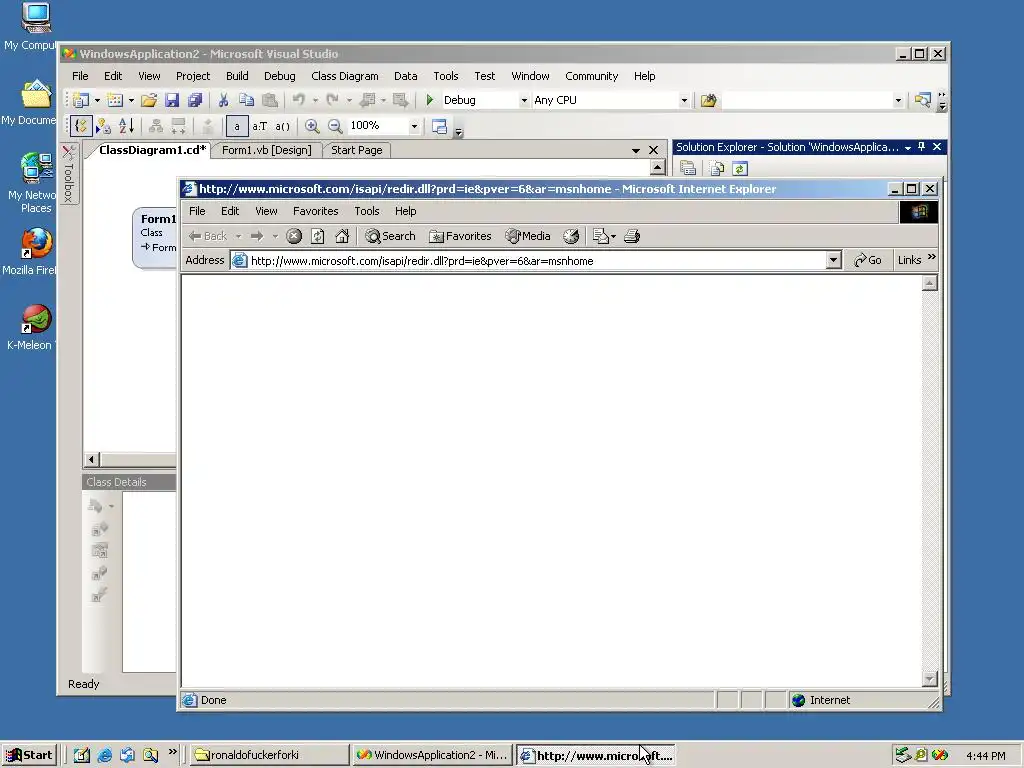
Task: Click Stop button in Internet Explorer toolbar
Action: (294, 236)
